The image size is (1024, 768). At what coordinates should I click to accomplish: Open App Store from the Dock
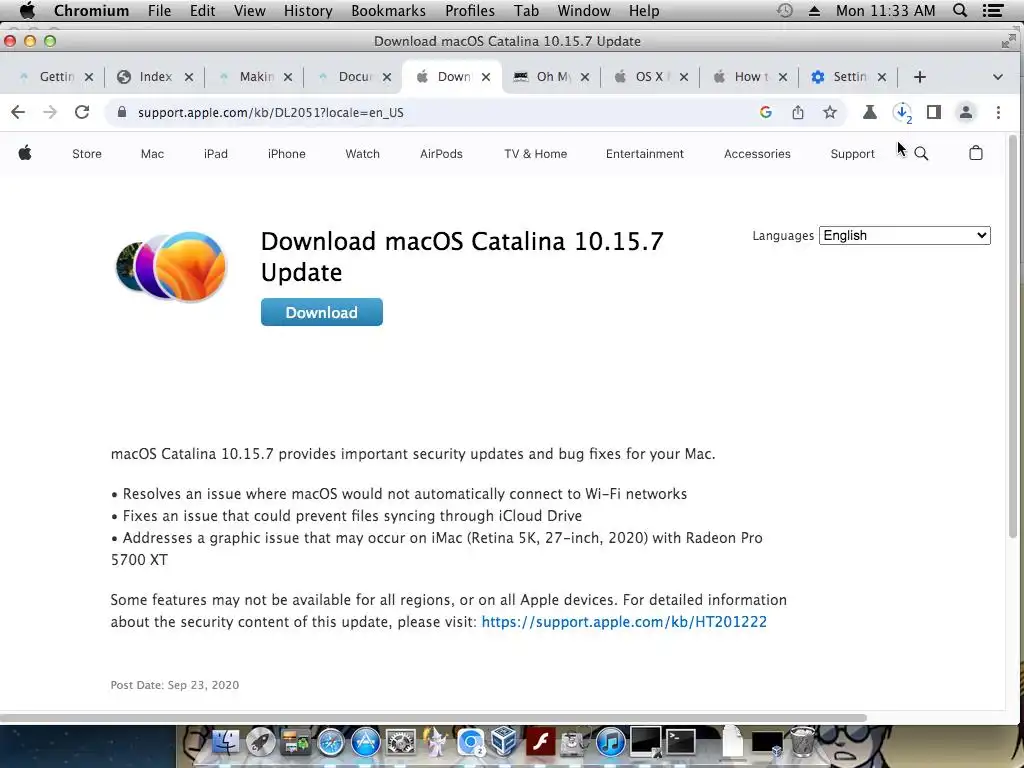366,743
